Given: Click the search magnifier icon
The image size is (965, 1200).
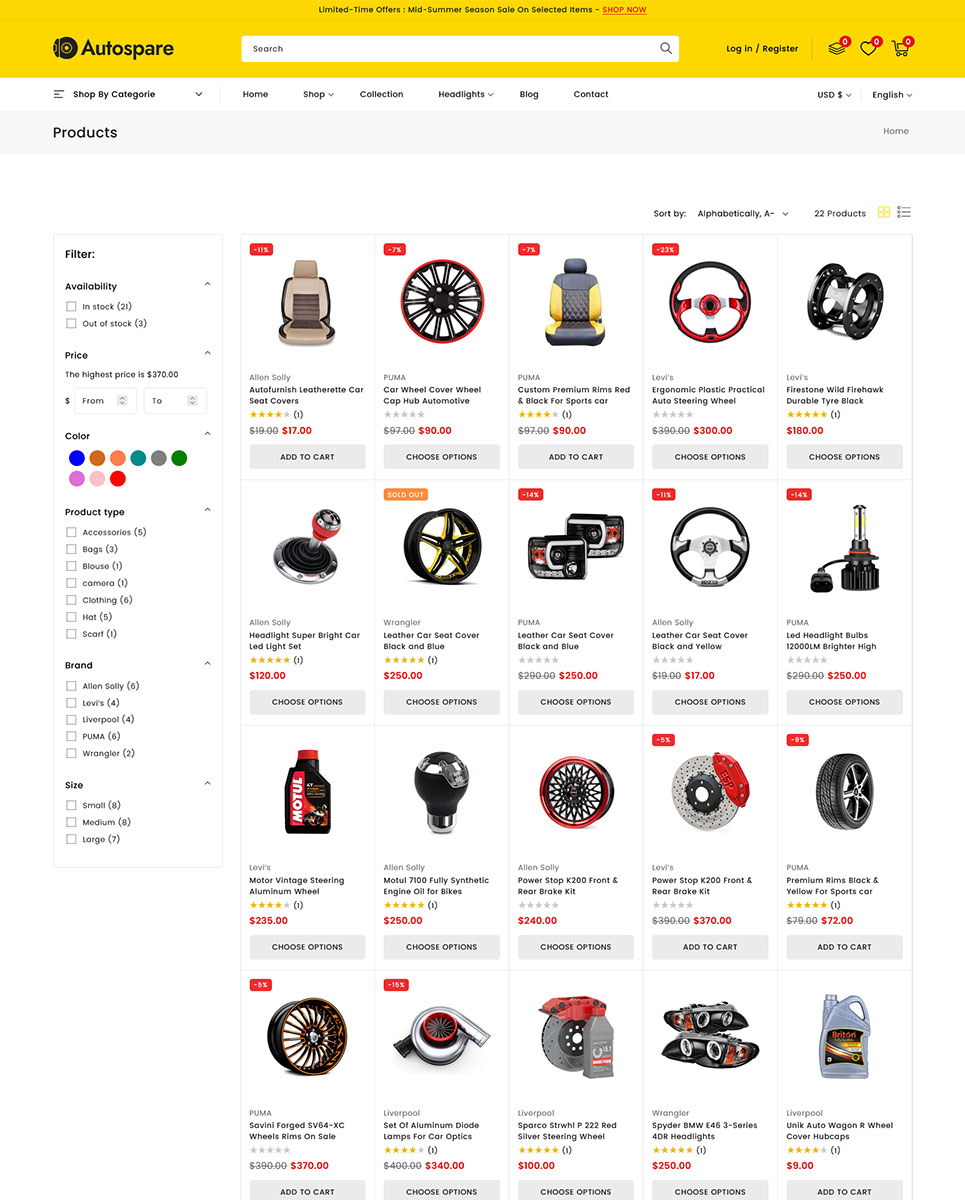Looking at the screenshot, I should click(x=666, y=48).
